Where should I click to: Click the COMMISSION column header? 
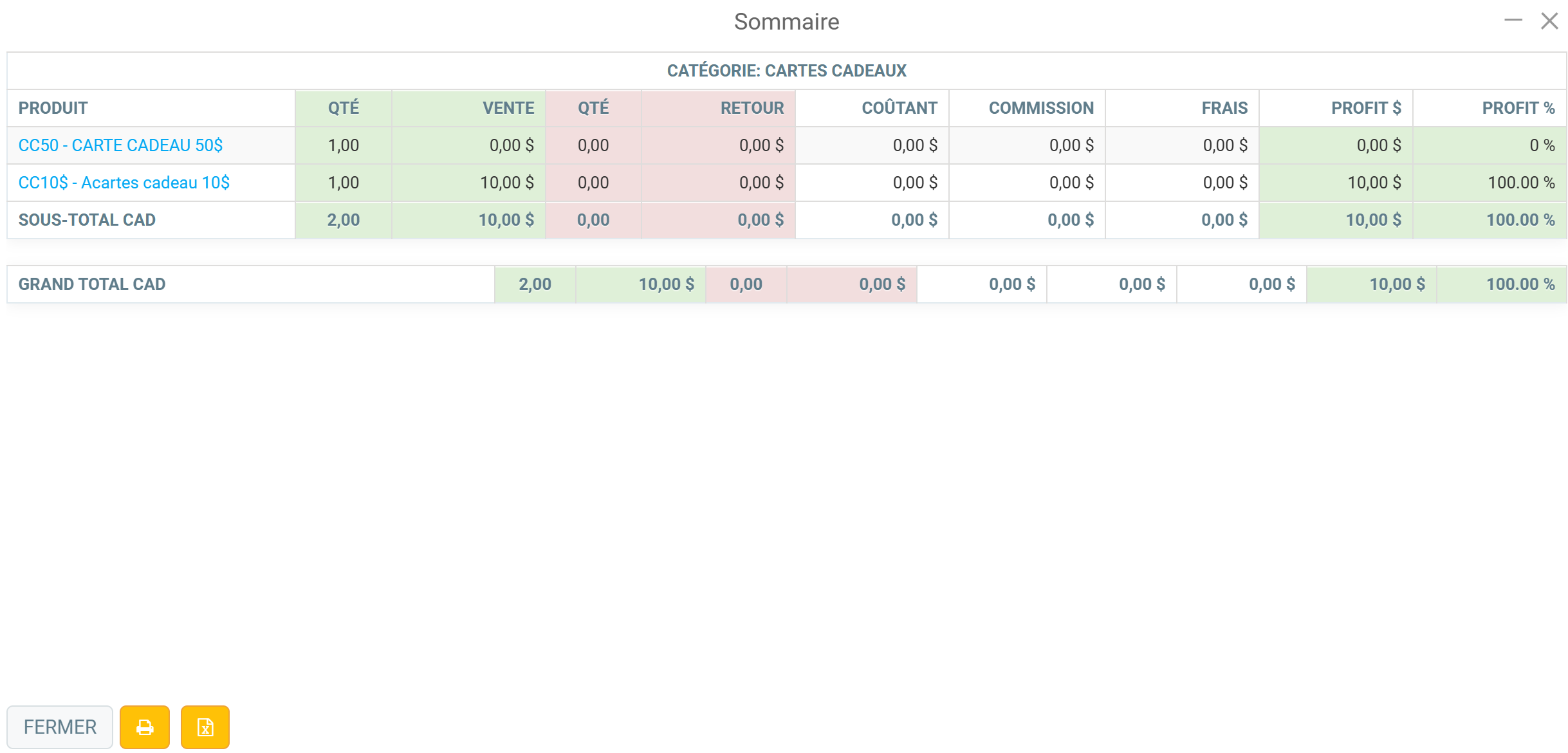(1041, 108)
